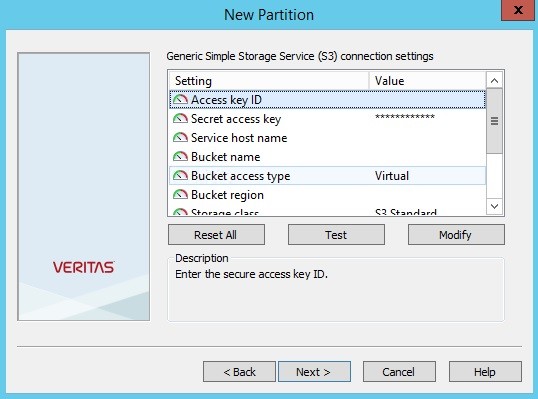Image resolution: width=538 pixels, height=399 pixels.
Task: Click the gauge icon beside Service host name
Action: tap(180, 138)
